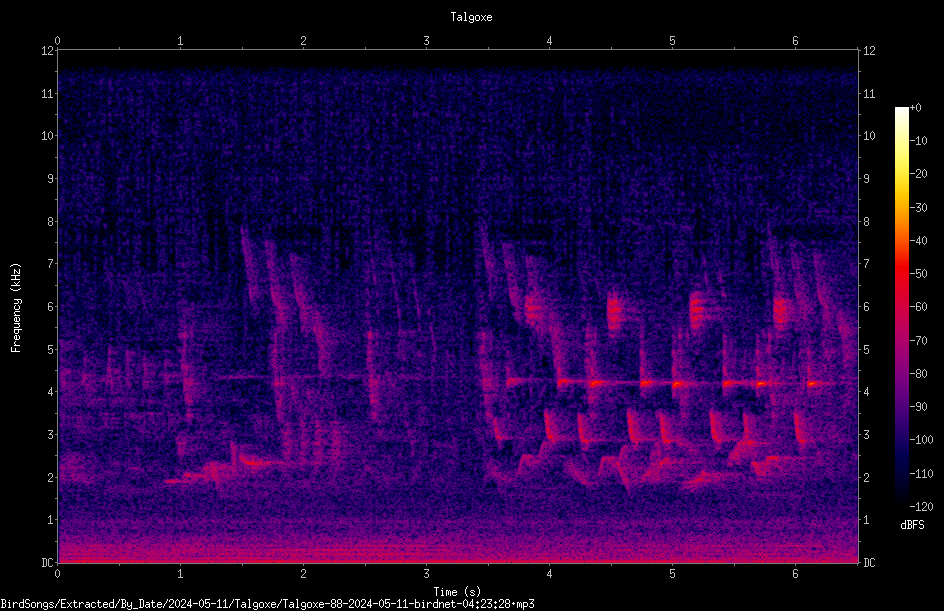This screenshot has height=611, width=944.
Task: Click the -120 value at color scale bottom
Action: [921, 506]
